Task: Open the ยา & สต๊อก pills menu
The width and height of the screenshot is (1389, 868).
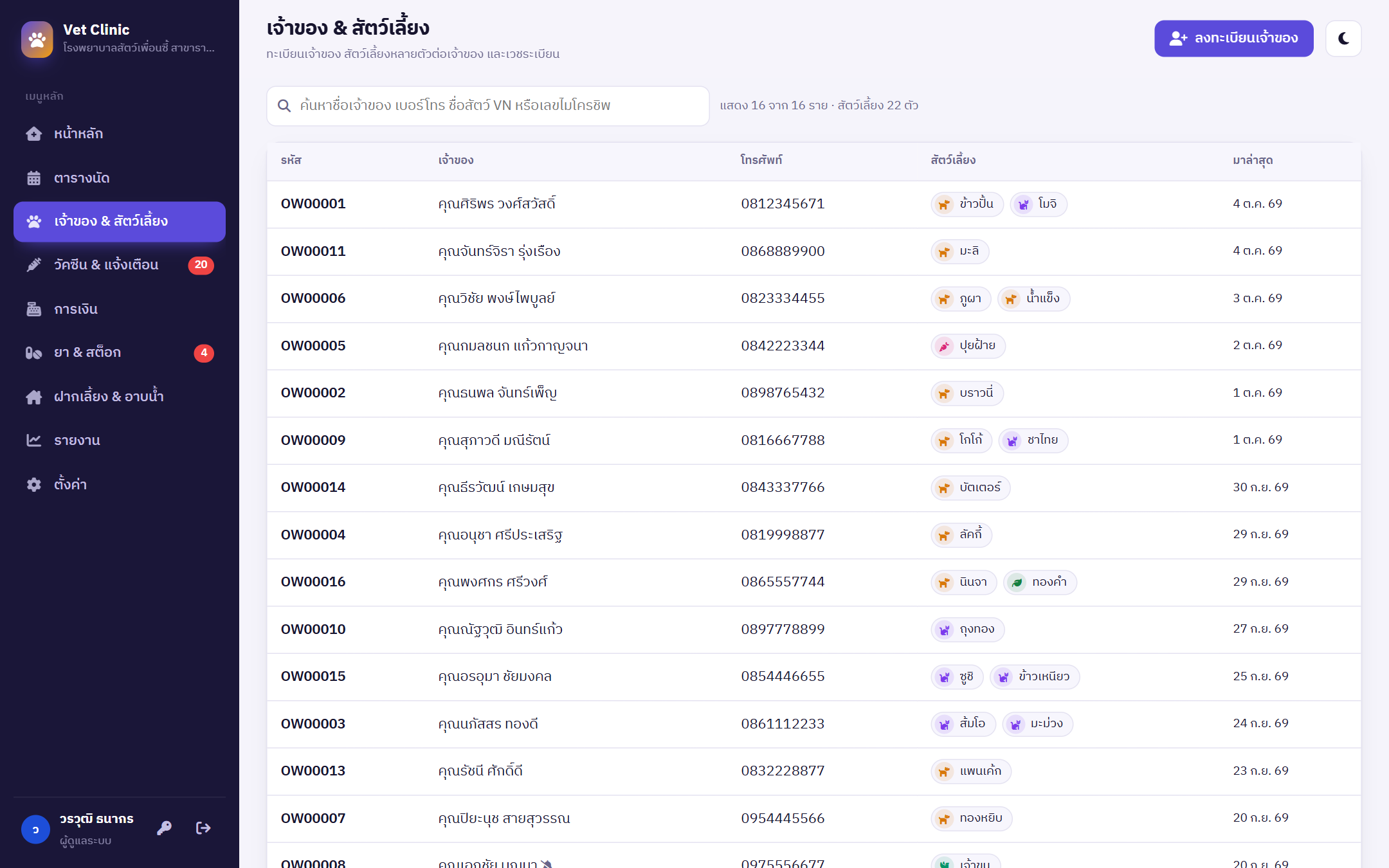Action: pyautogui.click(x=120, y=352)
